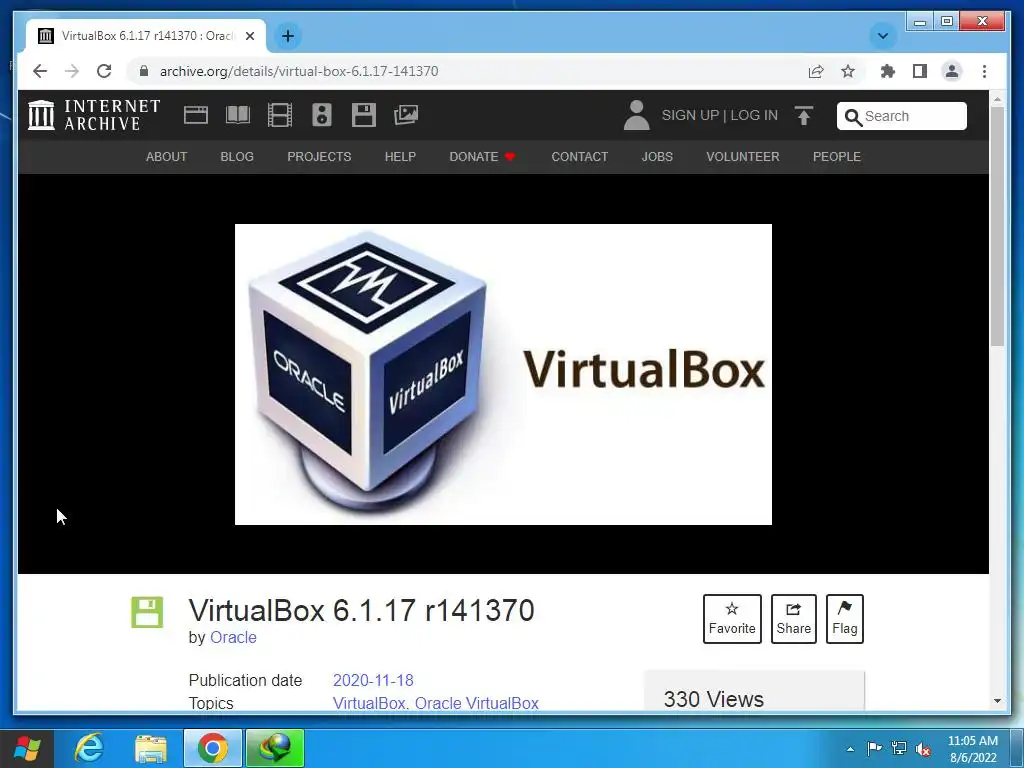
Task: Click the 330 Views statistic
Action: [713, 699]
